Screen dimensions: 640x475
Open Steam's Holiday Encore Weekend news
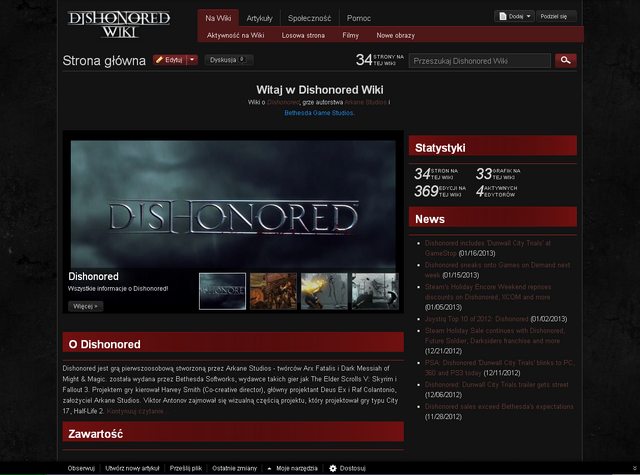(488, 292)
